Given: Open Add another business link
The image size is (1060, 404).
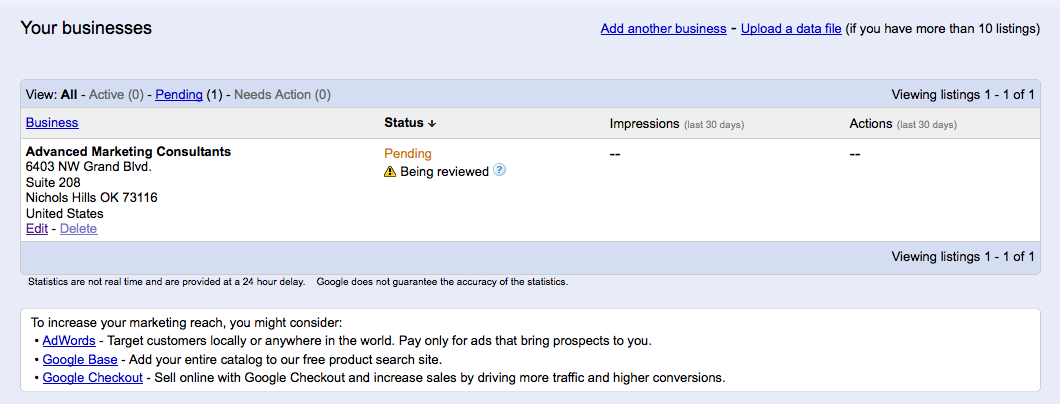Looking at the screenshot, I should tap(663, 29).
